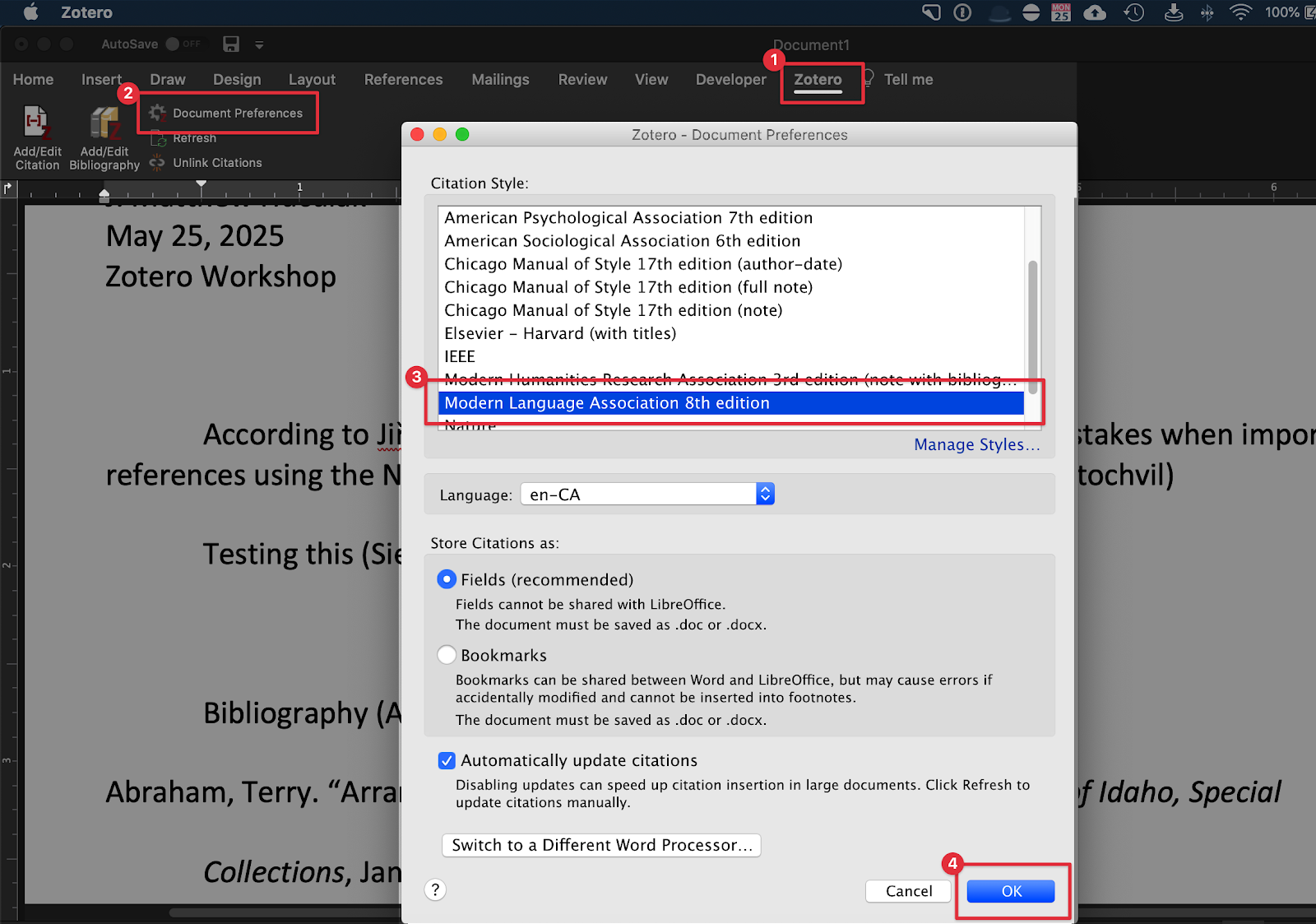Viewport: 1316px width, 924px height.
Task: Select Elsevier - Harvard (with titles)
Action: (731, 332)
